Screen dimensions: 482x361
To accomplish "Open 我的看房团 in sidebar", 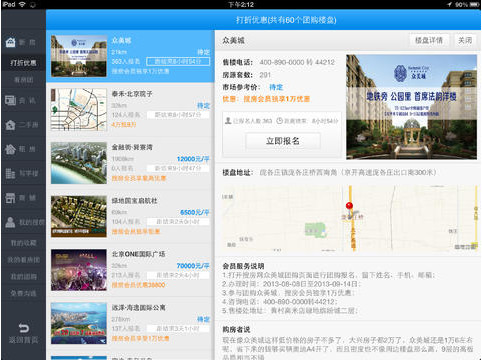I will (x=23, y=260).
